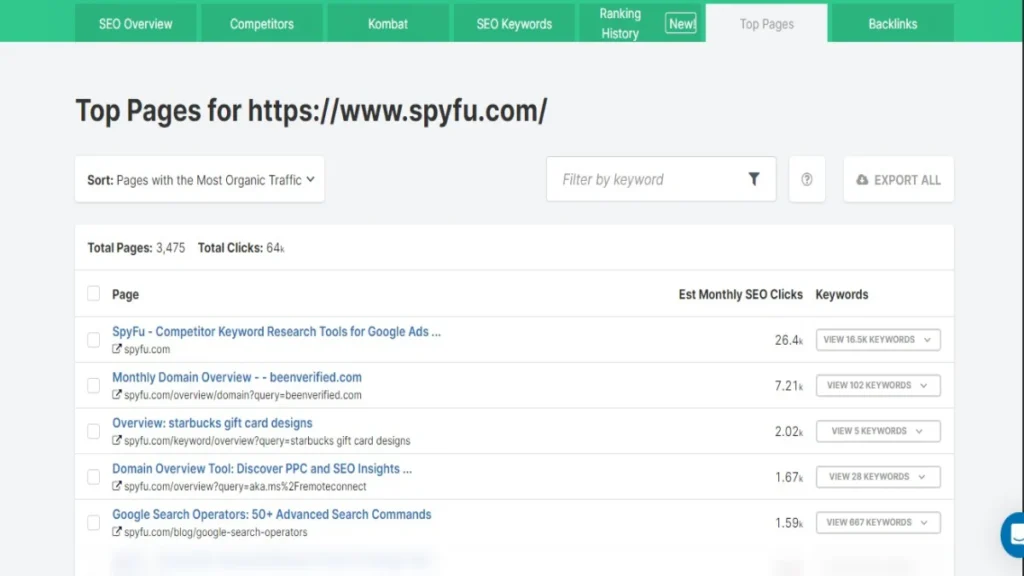Click external link icon next to spyfu.com

(117, 349)
